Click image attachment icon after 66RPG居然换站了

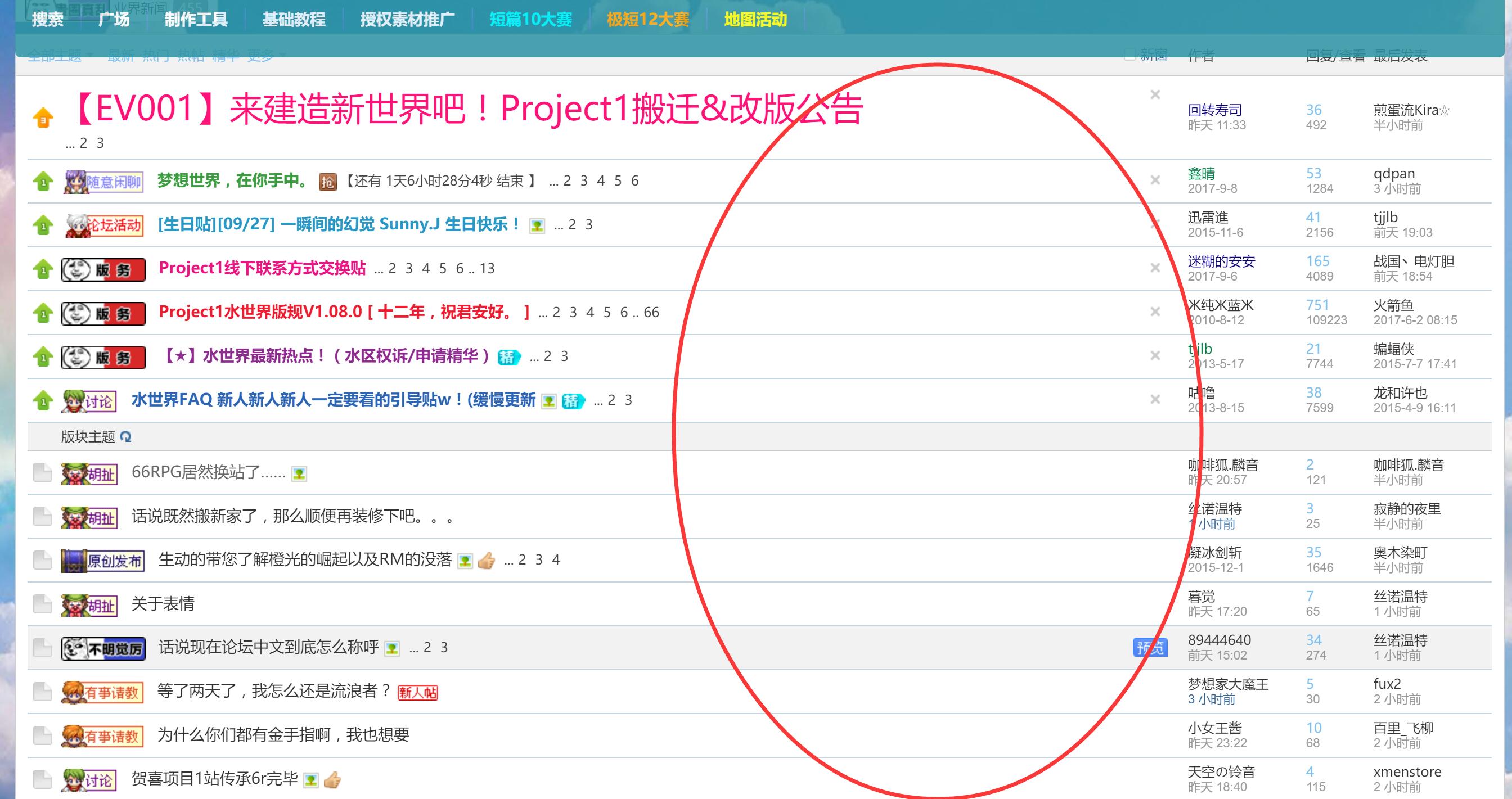[x=299, y=473]
